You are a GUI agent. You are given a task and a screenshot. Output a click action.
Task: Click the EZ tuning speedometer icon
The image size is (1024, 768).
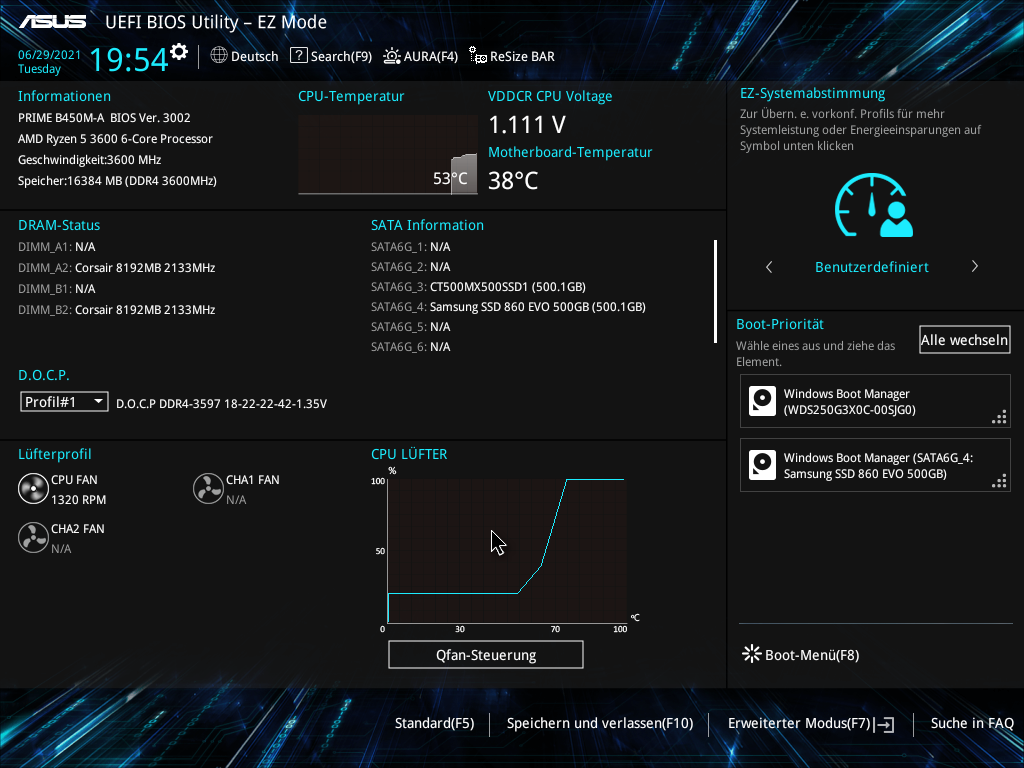(874, 206)
